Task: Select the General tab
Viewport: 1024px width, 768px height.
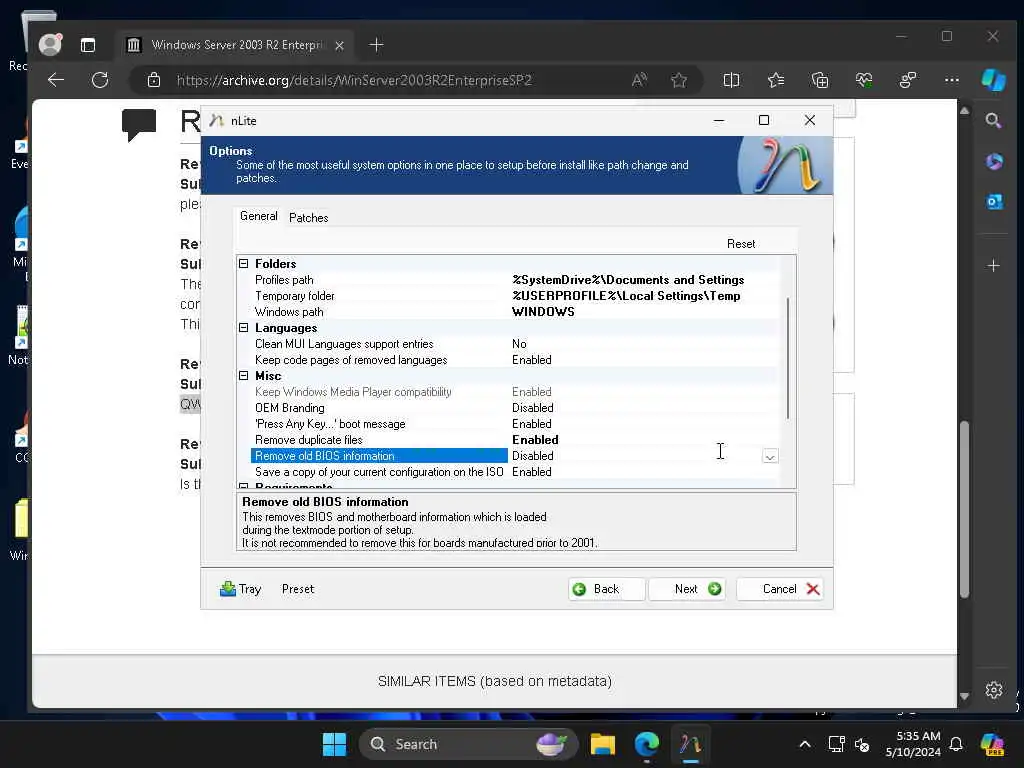Action: tap(259, 216)
